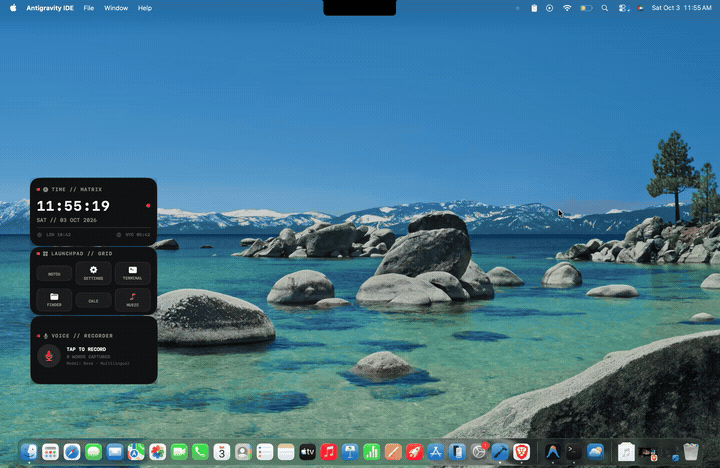Screen dimensions: 720x468
Task: Open the App Store in the Dock
Action: tap(436, 452)
